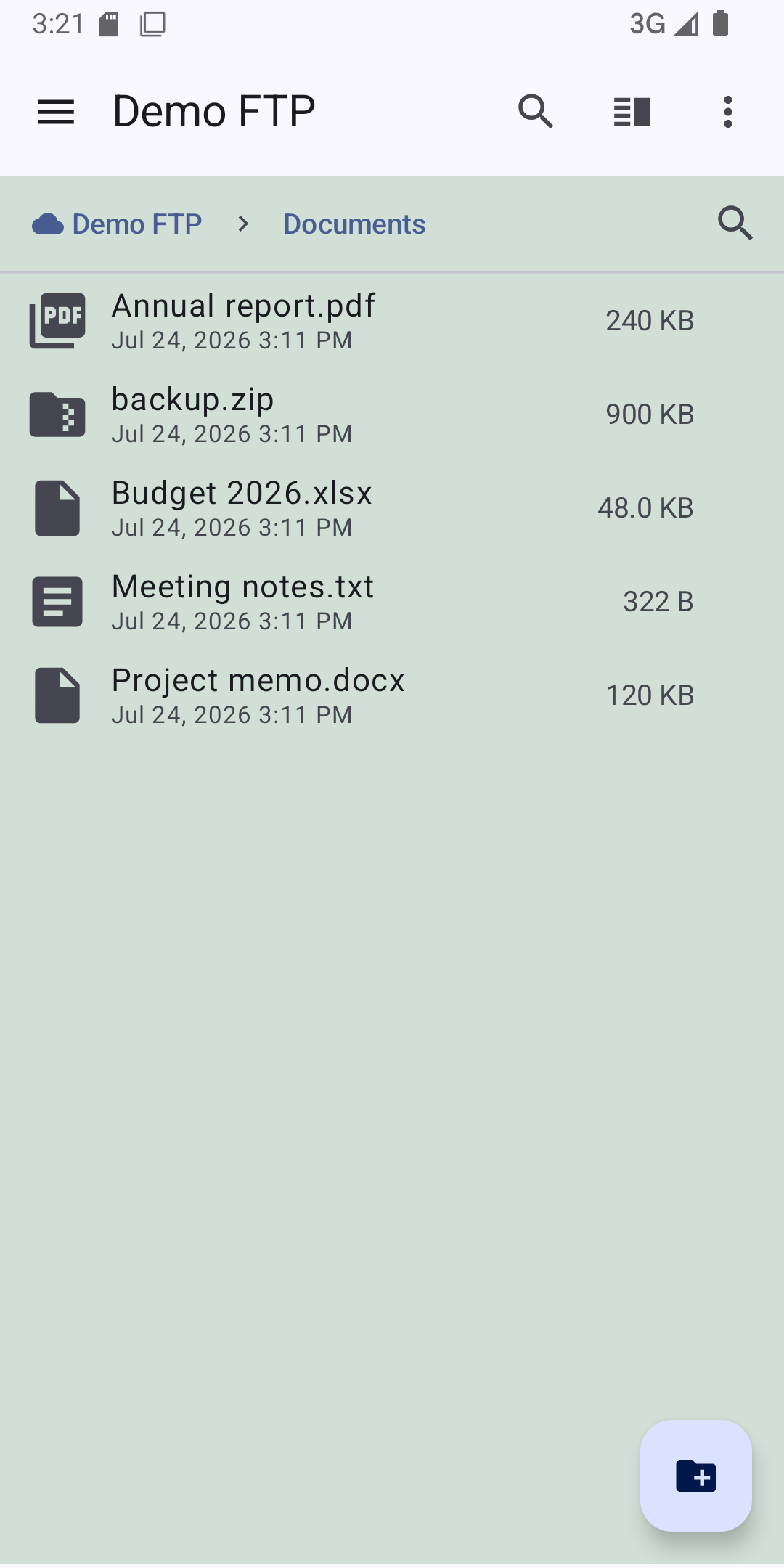Tap the cloud icon beside Demo FTP
The height and width of the screenshot is (1568, 784).
tap(48, 224)
